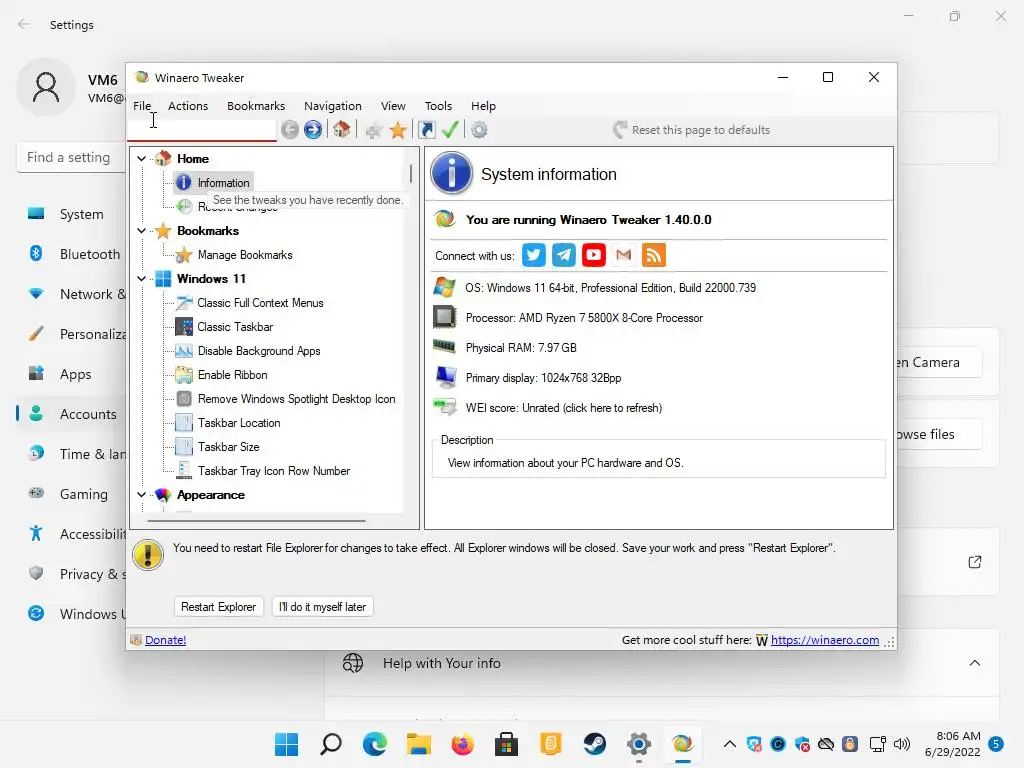
Task: Open the File menu
Action: 142,106
